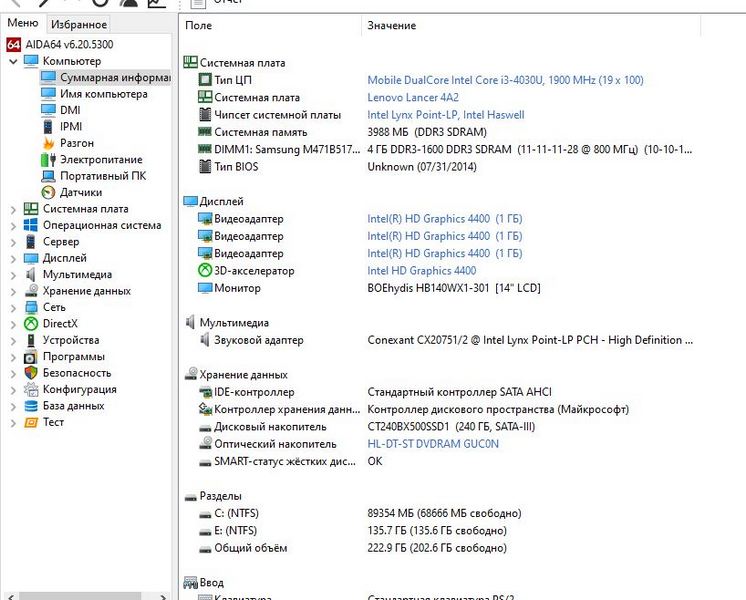The height and width of the screenshot is (600, 746).
Task: Click the Безопасность shield icon
Action: tap(31, 373)
